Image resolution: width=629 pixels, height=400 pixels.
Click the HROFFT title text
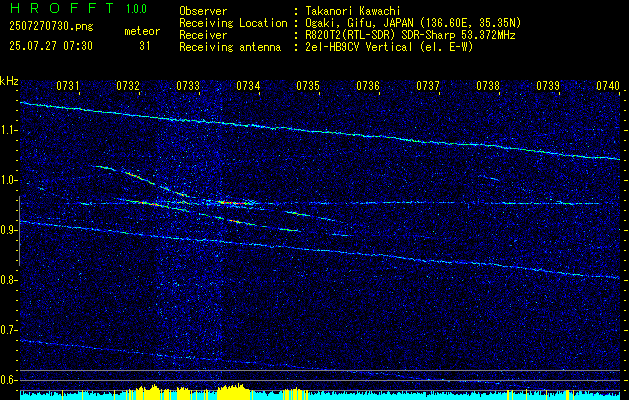(62, 8)
